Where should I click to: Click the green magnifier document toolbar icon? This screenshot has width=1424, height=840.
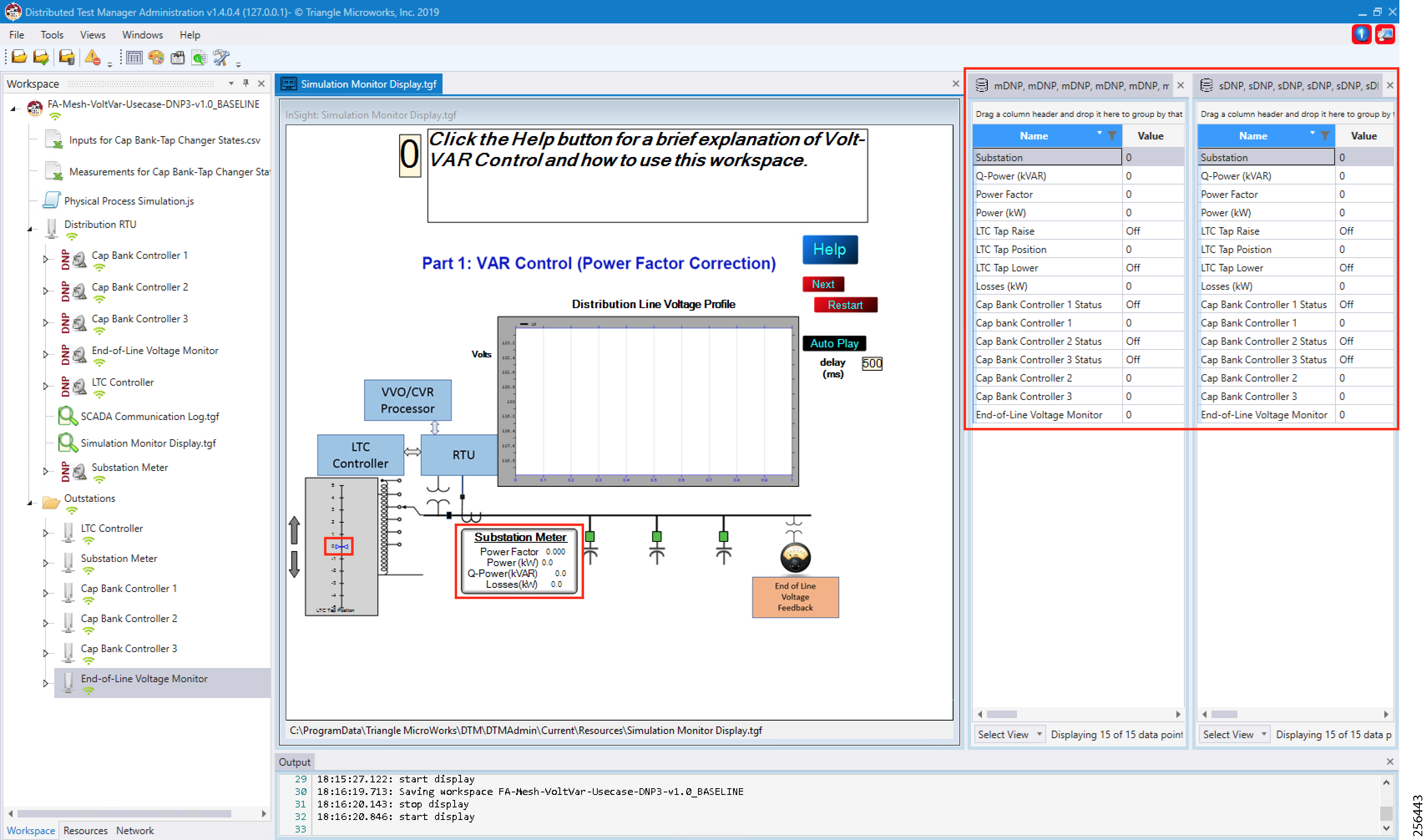[x=199, y=57]
